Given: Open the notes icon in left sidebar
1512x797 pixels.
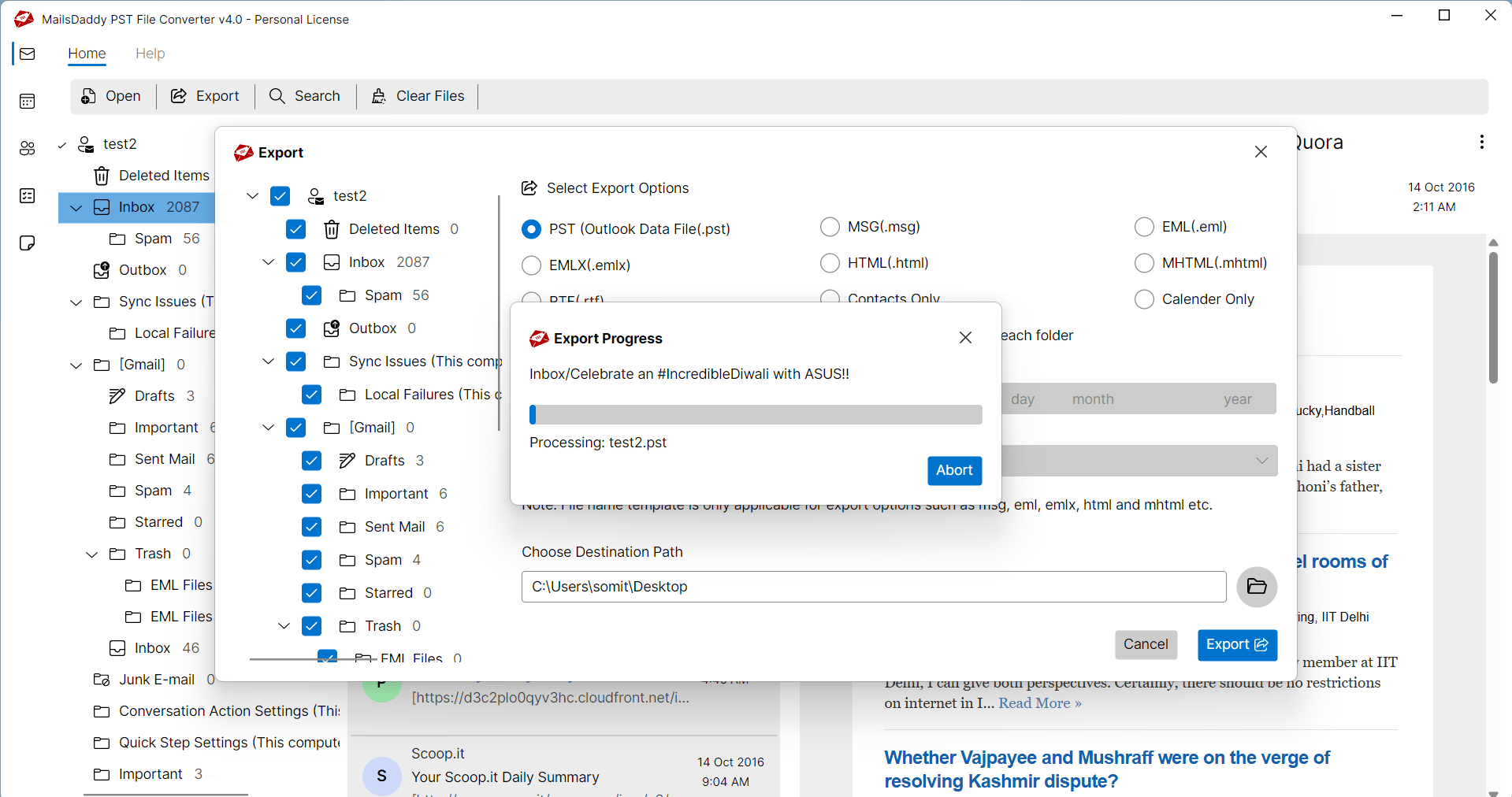Looking at the screenshot, I should click(28, 243).
